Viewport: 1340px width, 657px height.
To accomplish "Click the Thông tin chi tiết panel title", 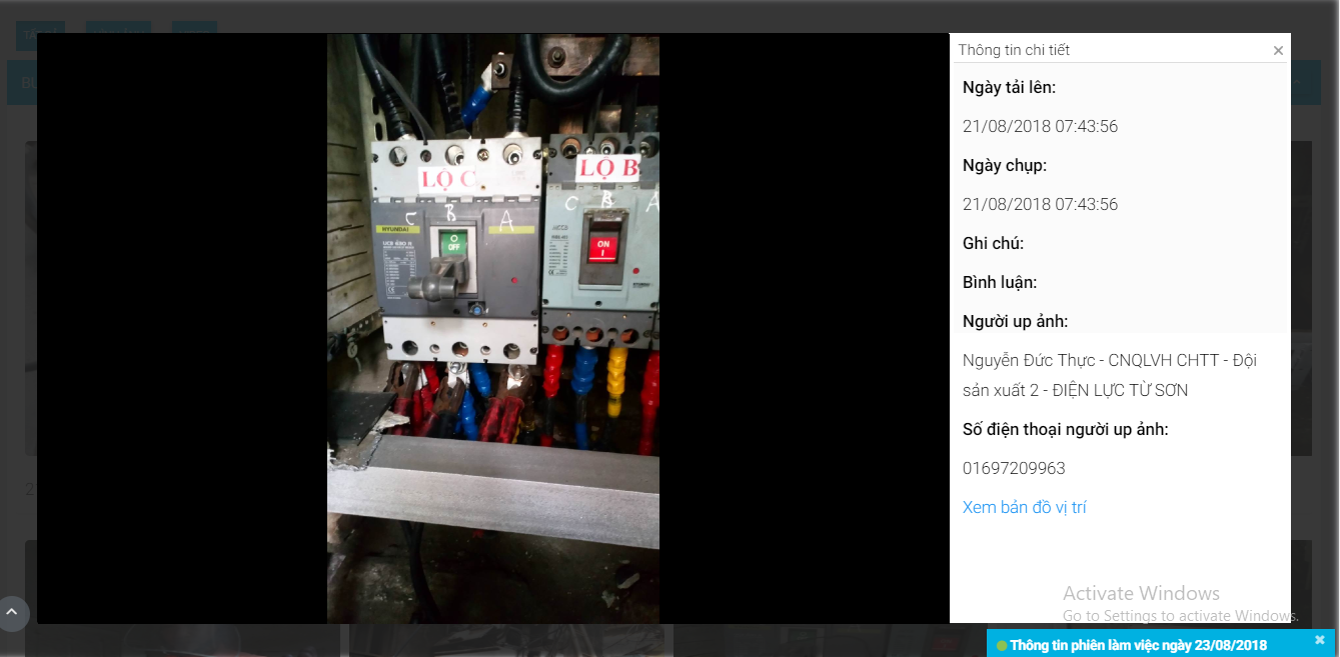I will [1013, 50].
